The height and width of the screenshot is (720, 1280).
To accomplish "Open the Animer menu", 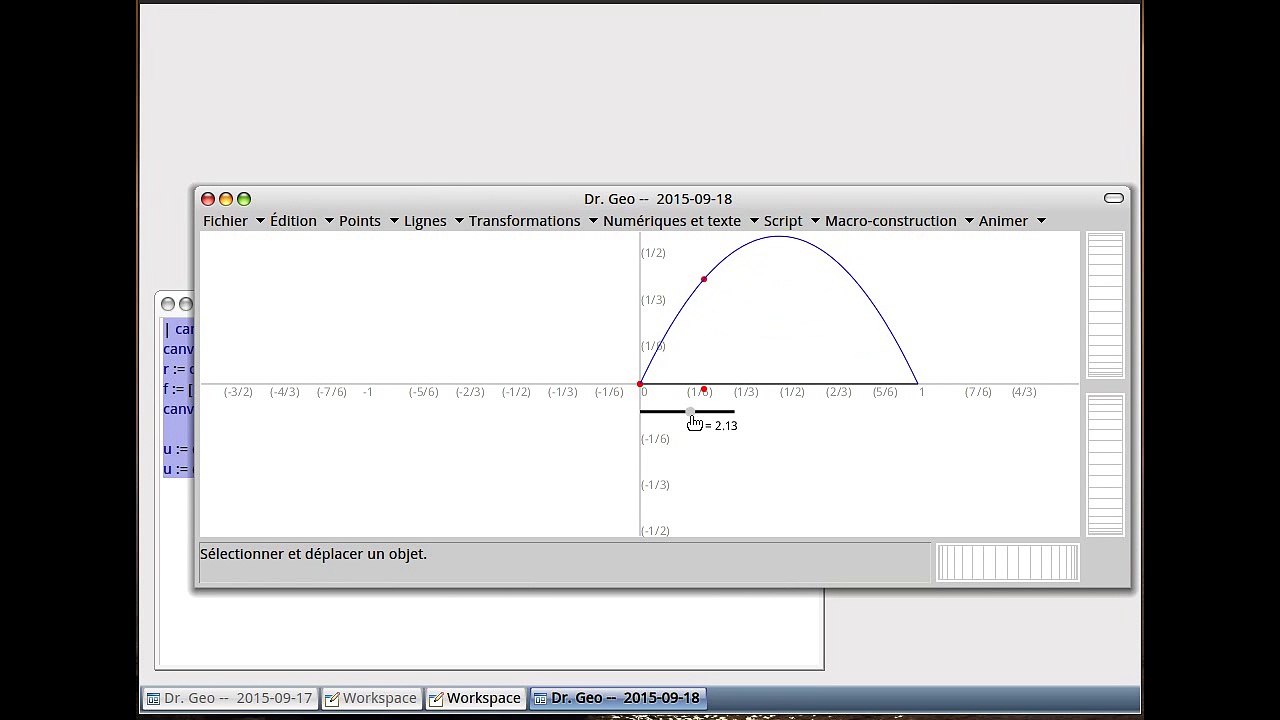I will click(1003, 221).
